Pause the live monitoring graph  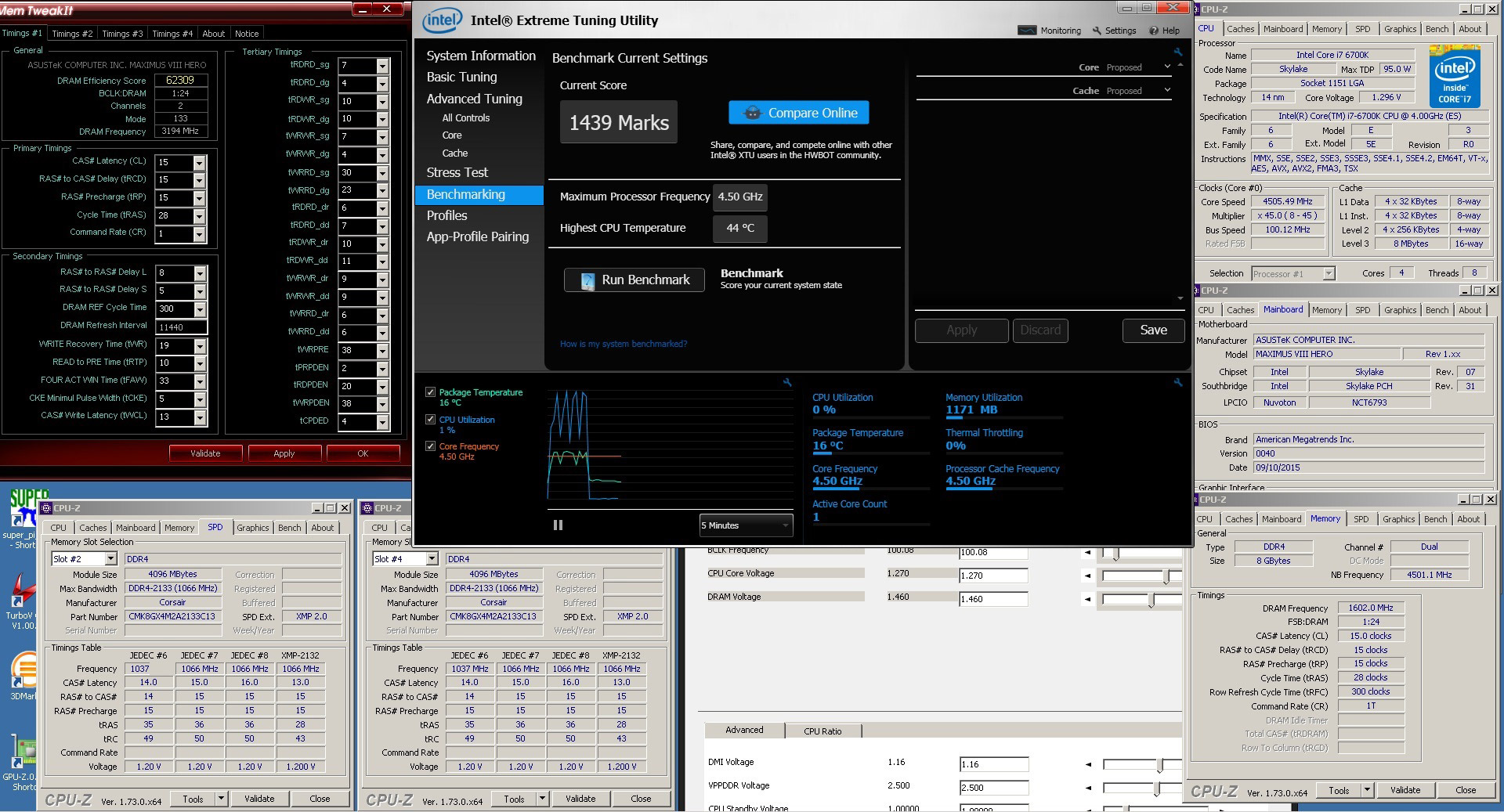tap(558, 525)
